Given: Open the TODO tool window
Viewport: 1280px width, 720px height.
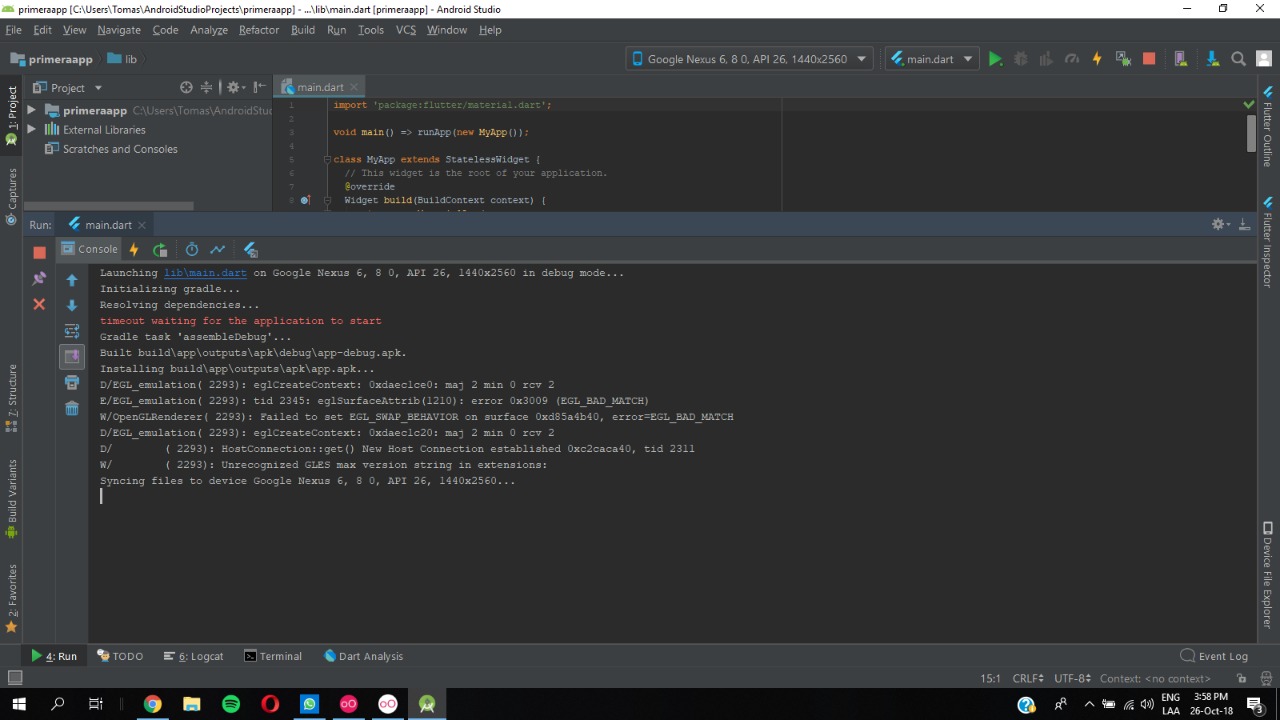Looking at the screenshot, I should coord(120,656).
